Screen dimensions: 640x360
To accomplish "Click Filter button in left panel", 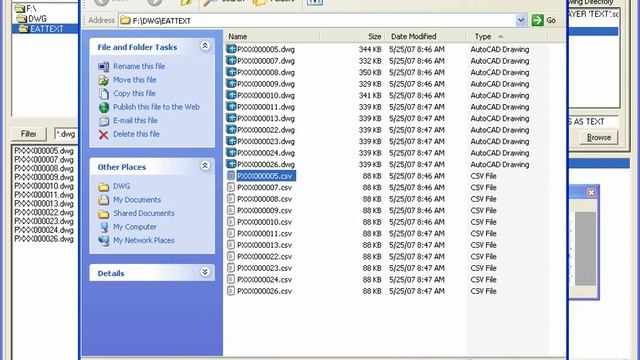I will 29,134.
